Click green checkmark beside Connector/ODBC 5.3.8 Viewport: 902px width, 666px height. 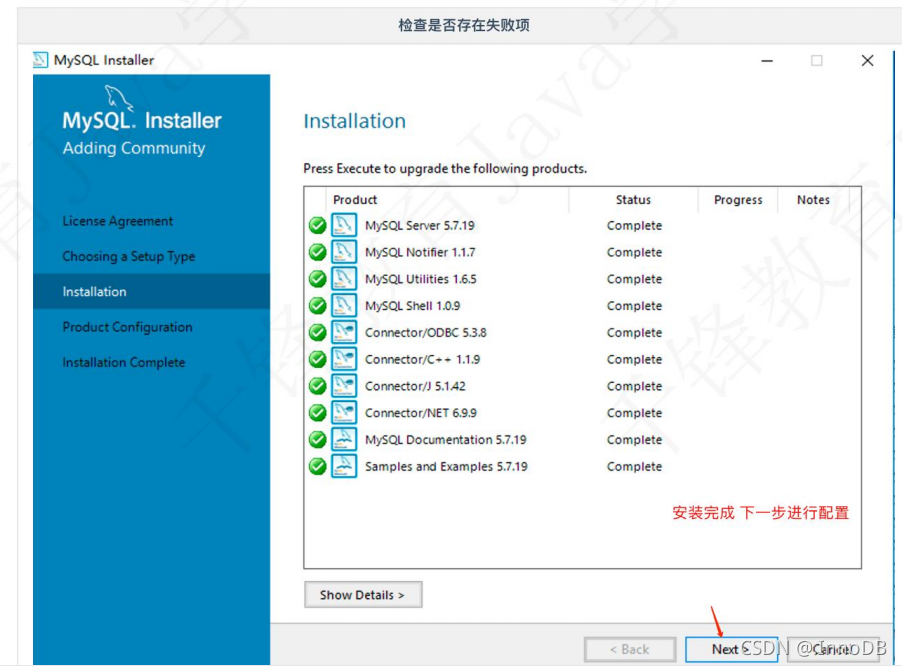[318, 332]
